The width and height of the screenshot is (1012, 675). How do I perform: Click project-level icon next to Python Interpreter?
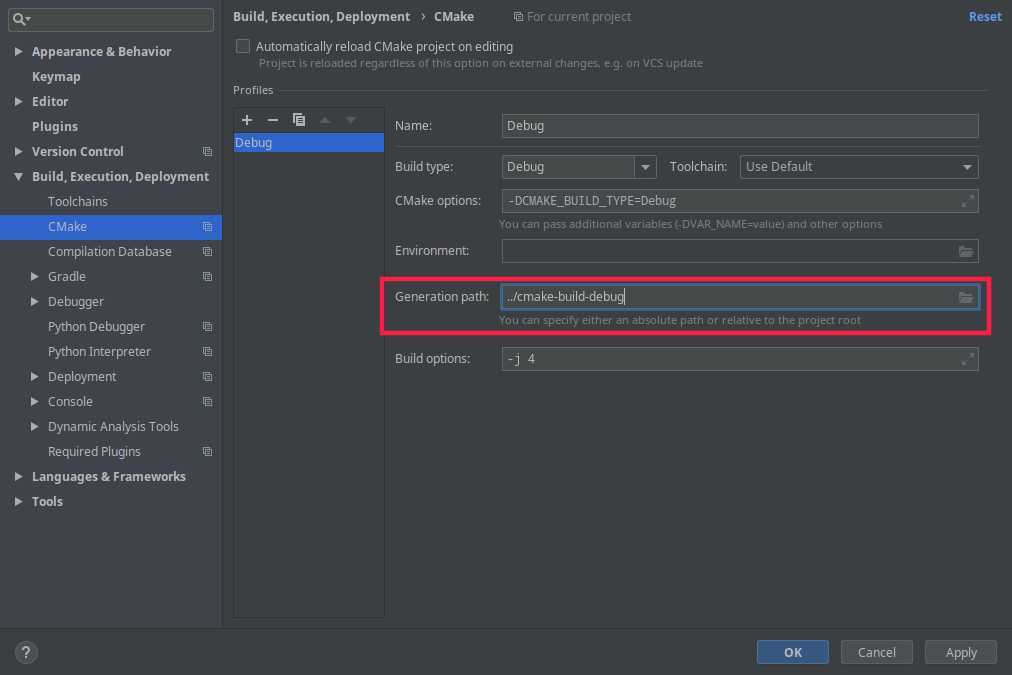click(207, 352)
